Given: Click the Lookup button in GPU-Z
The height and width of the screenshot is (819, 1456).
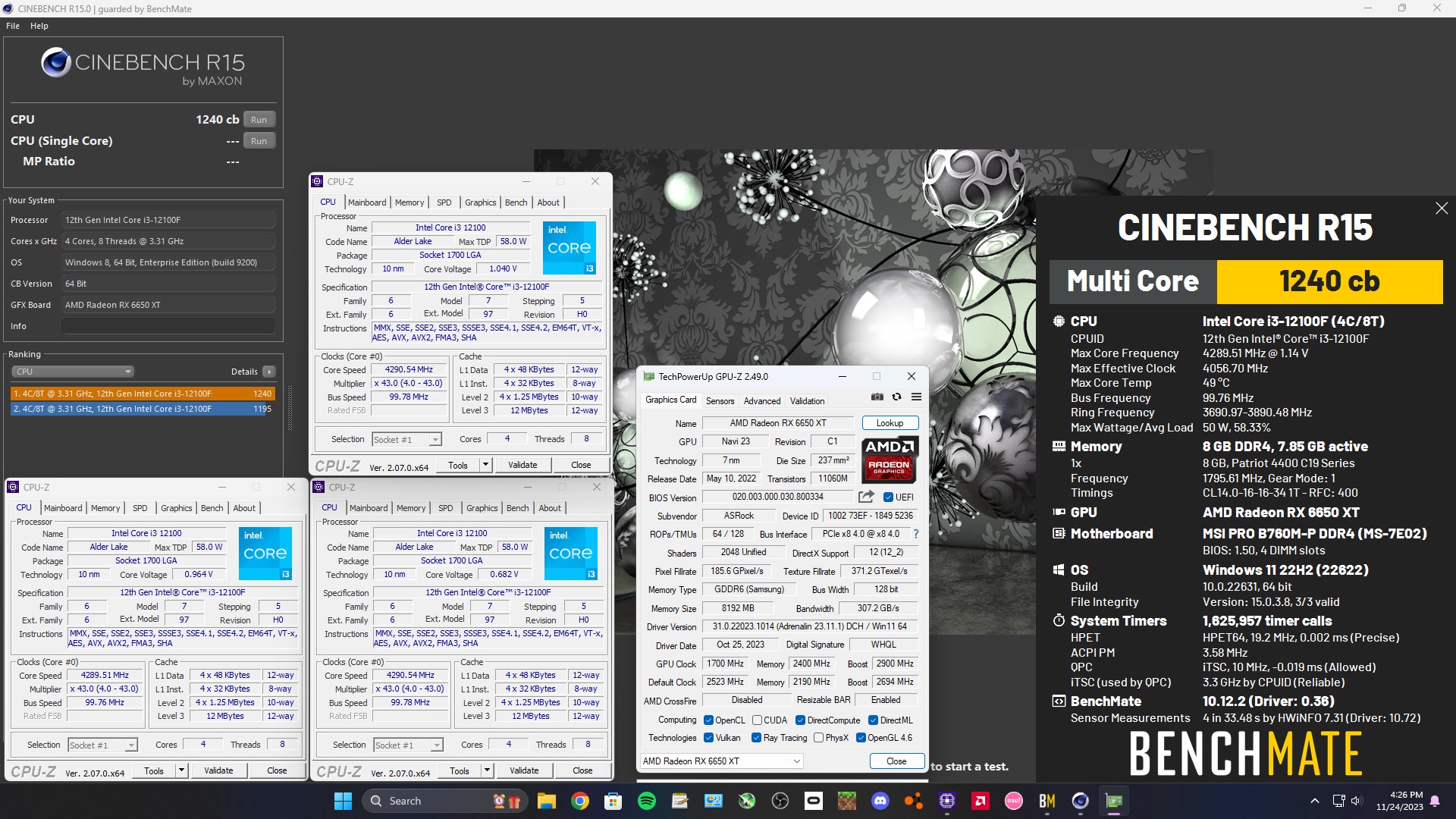Looking at the screenshot, I should coord(890,423).
